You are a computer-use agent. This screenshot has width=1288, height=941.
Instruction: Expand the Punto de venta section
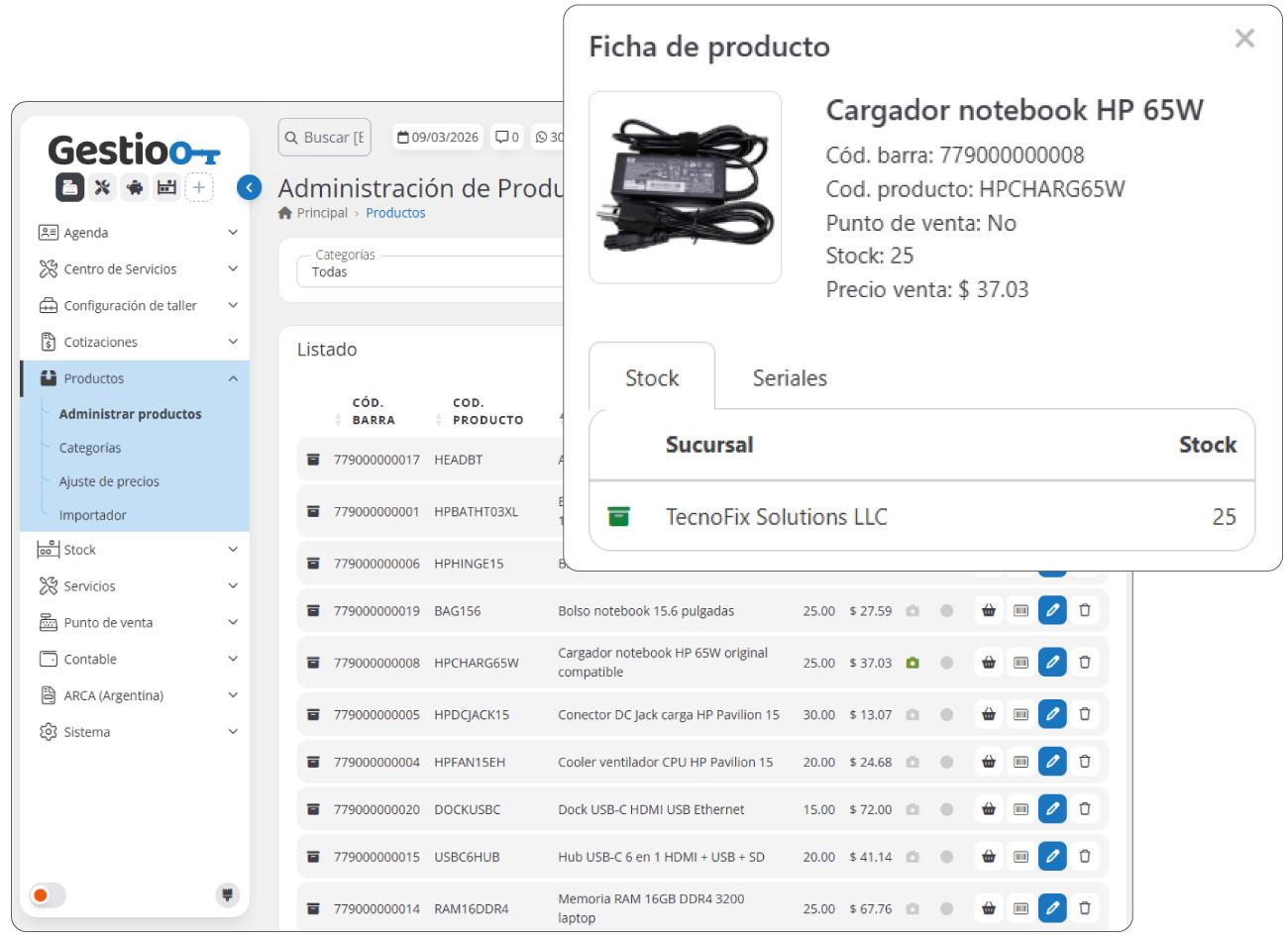pyautogui.click(x=136, y=623)
